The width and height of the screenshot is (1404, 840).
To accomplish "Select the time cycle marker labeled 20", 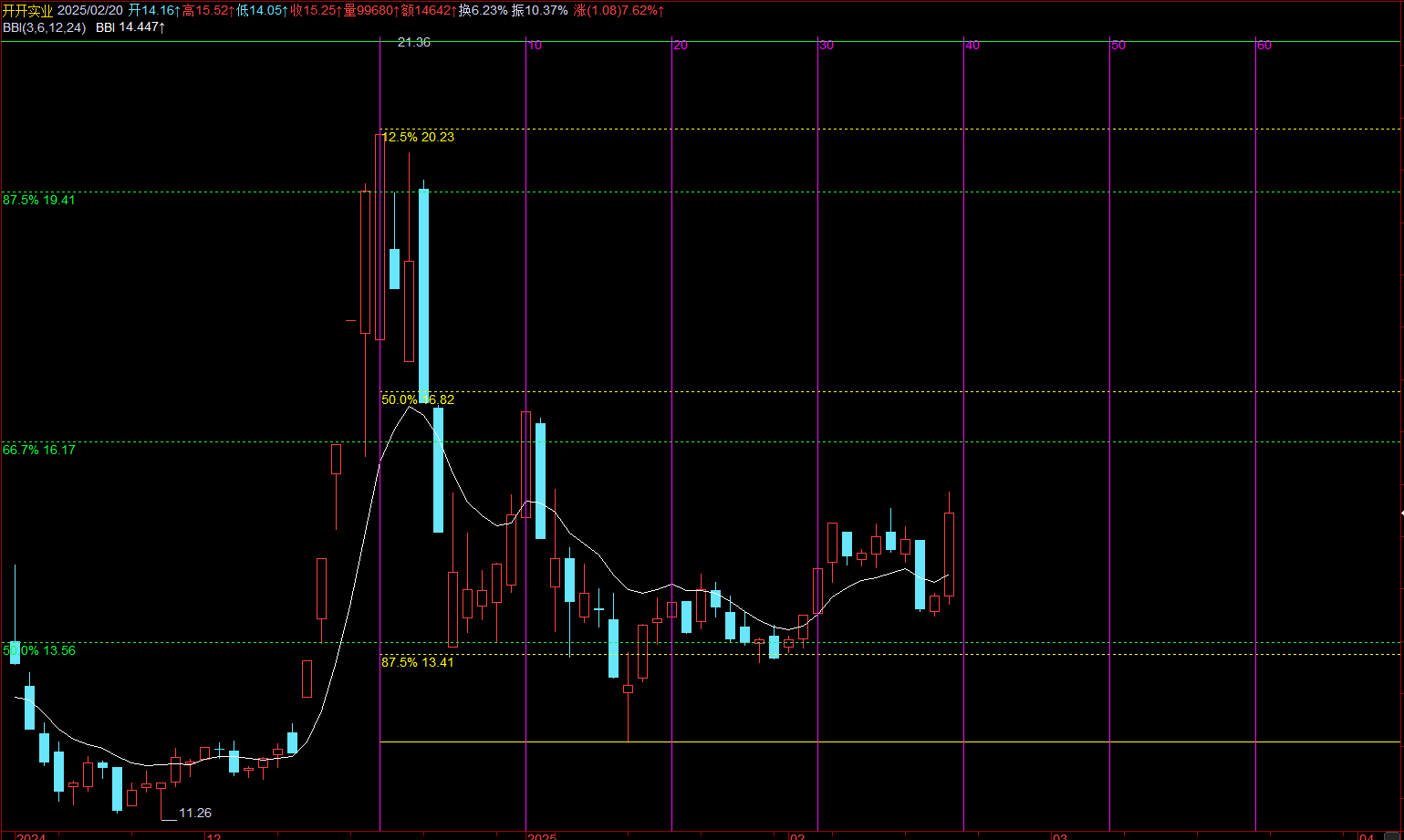I will pos(681,45).
